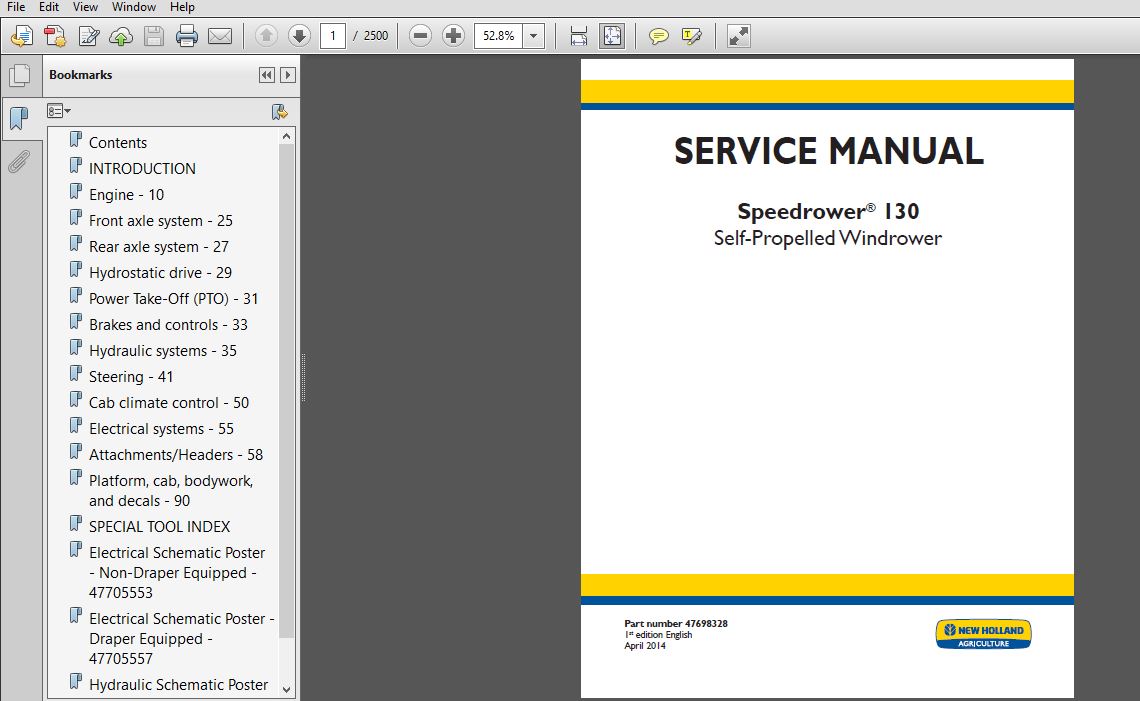This screenshot has width=1140, height=701.
Task: Jump to 'Electrical systems - 55' bookmark
Action: pos(161,429)
